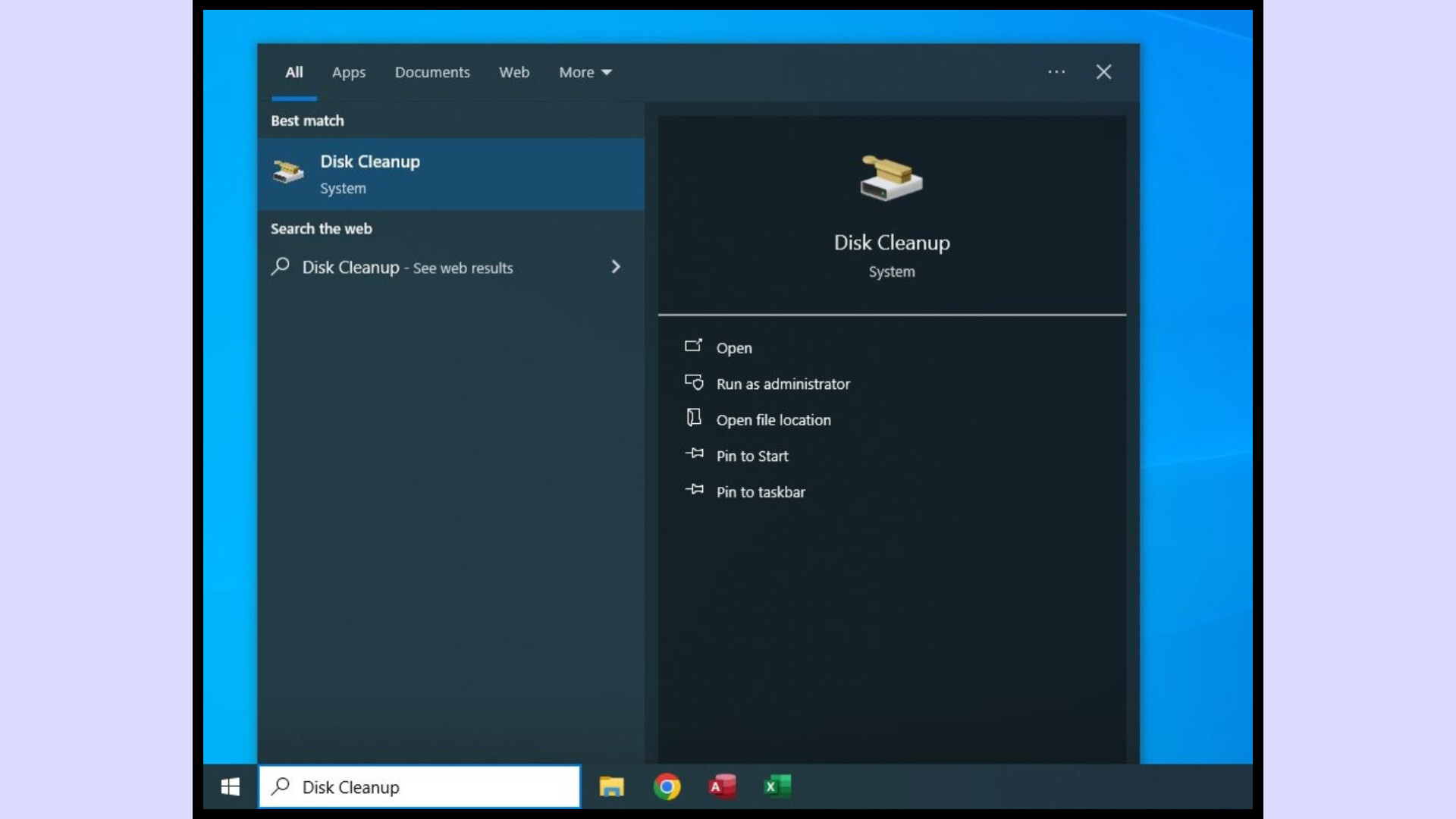Click the Search the web heading
The height and width of the screenshot is (819, 1456).
point(322,229)
